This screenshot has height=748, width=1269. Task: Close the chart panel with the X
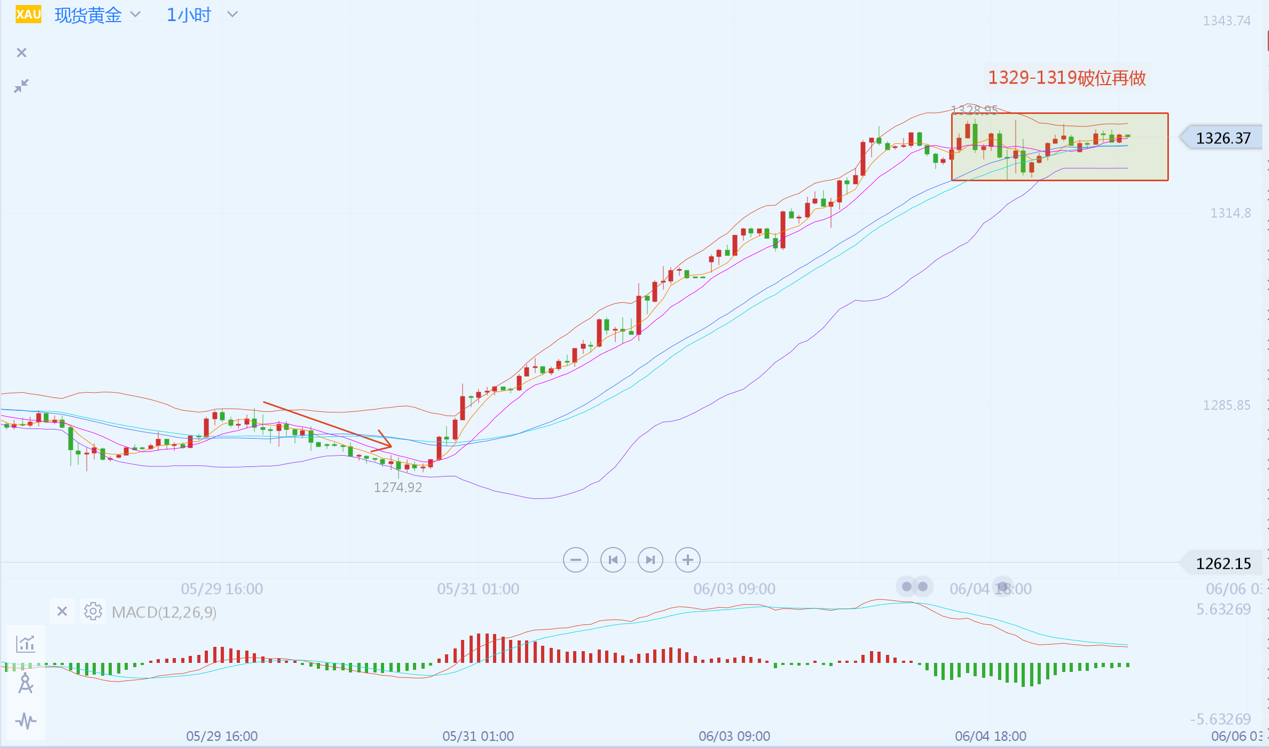point(22,53)
